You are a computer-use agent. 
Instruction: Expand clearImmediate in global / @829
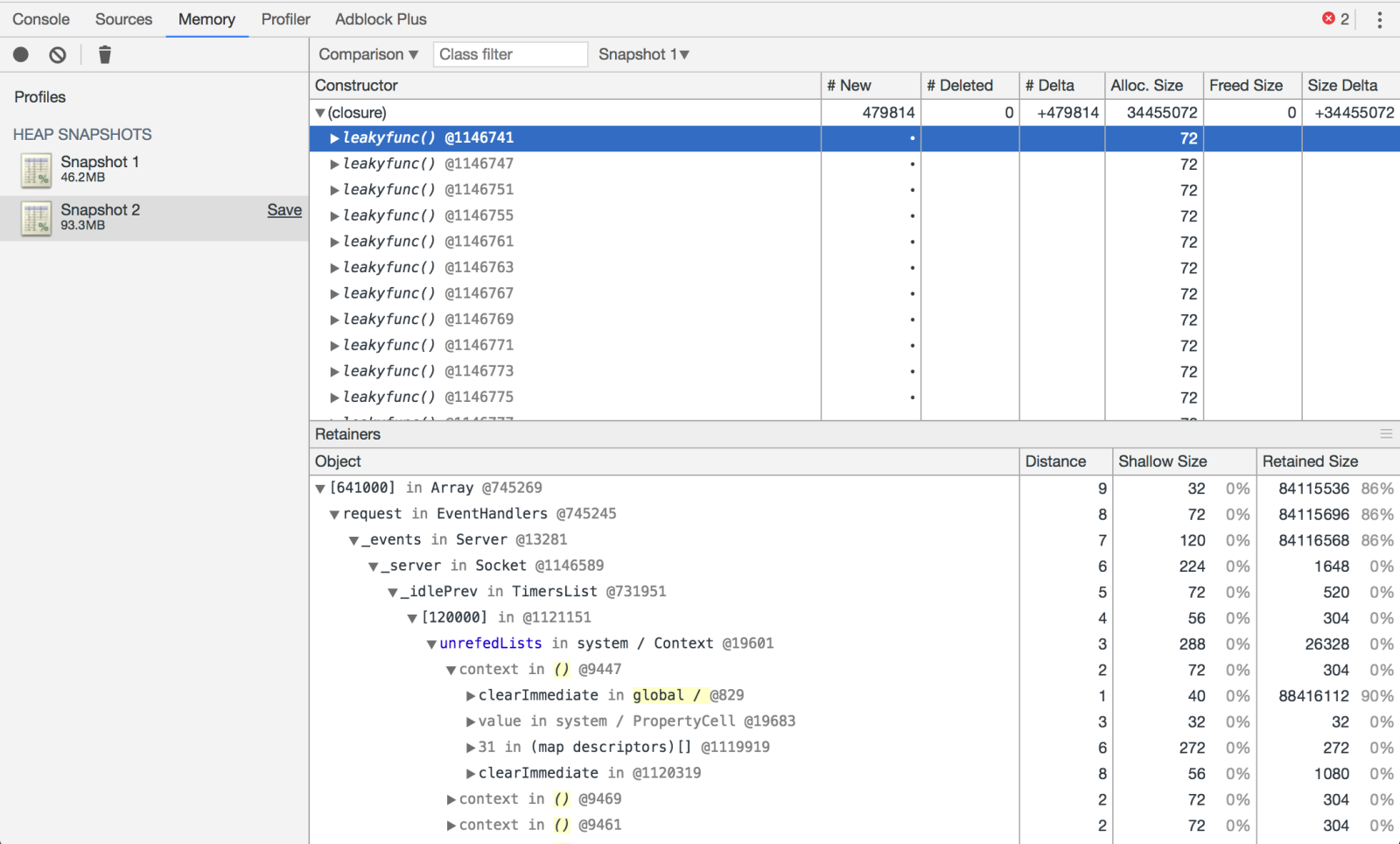coord(471,696)
